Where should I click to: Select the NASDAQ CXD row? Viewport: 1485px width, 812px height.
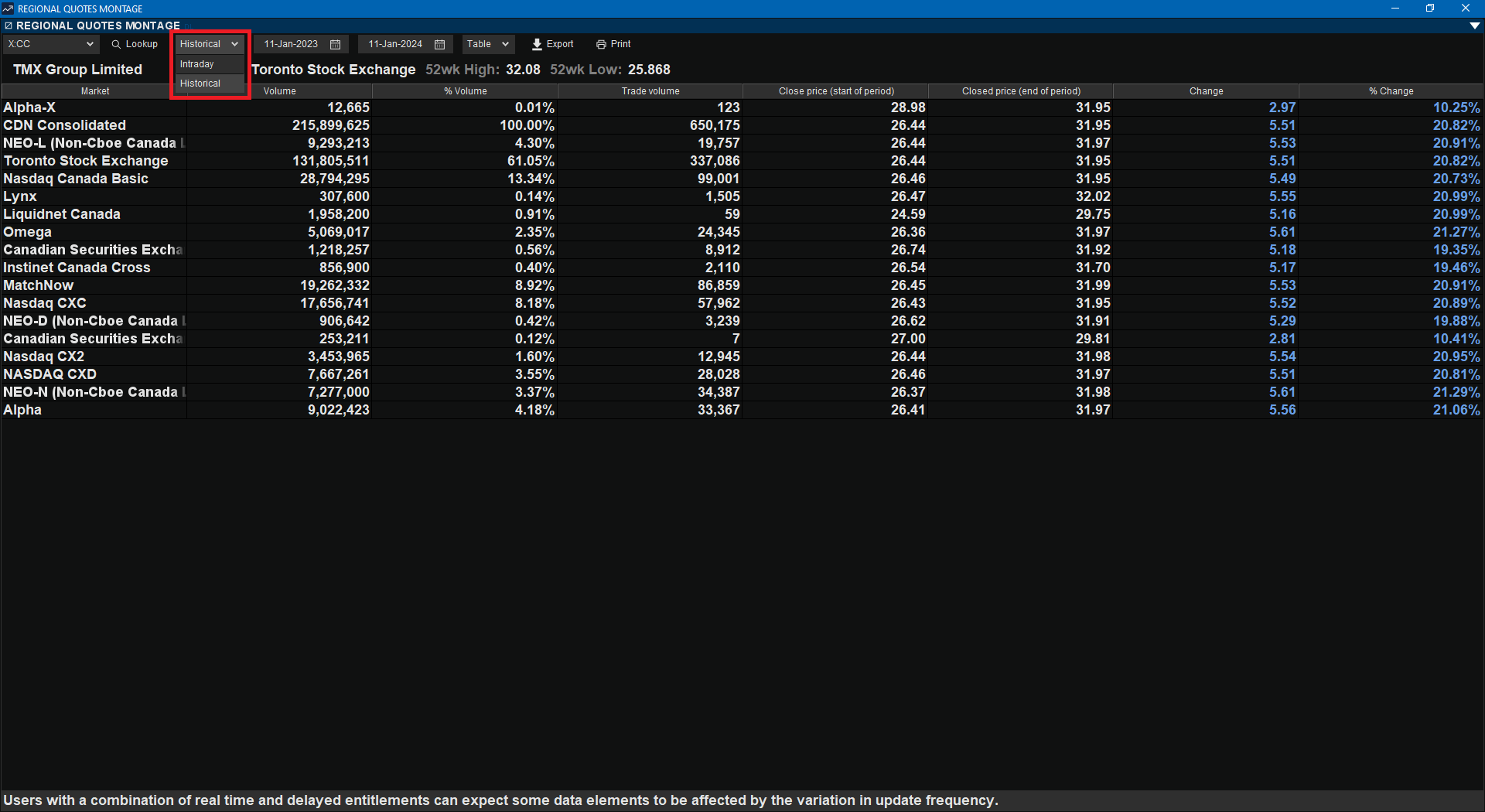(742, 374)
